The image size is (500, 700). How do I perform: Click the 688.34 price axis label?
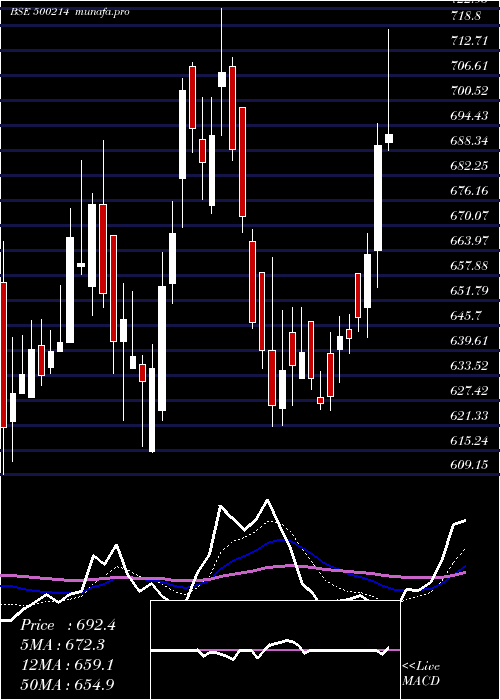[x=468, y=141]
